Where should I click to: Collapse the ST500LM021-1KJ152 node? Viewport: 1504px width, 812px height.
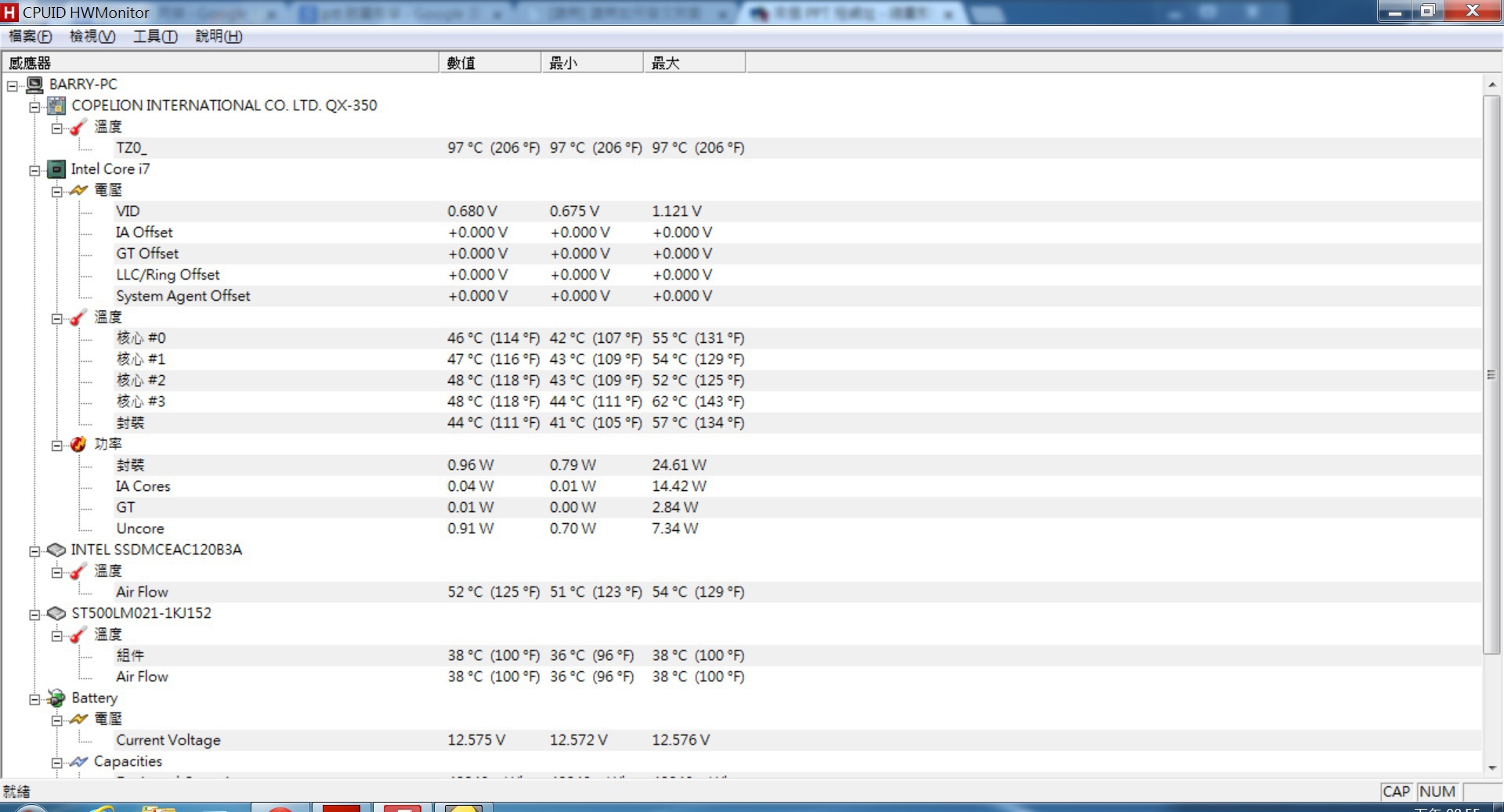34,615
